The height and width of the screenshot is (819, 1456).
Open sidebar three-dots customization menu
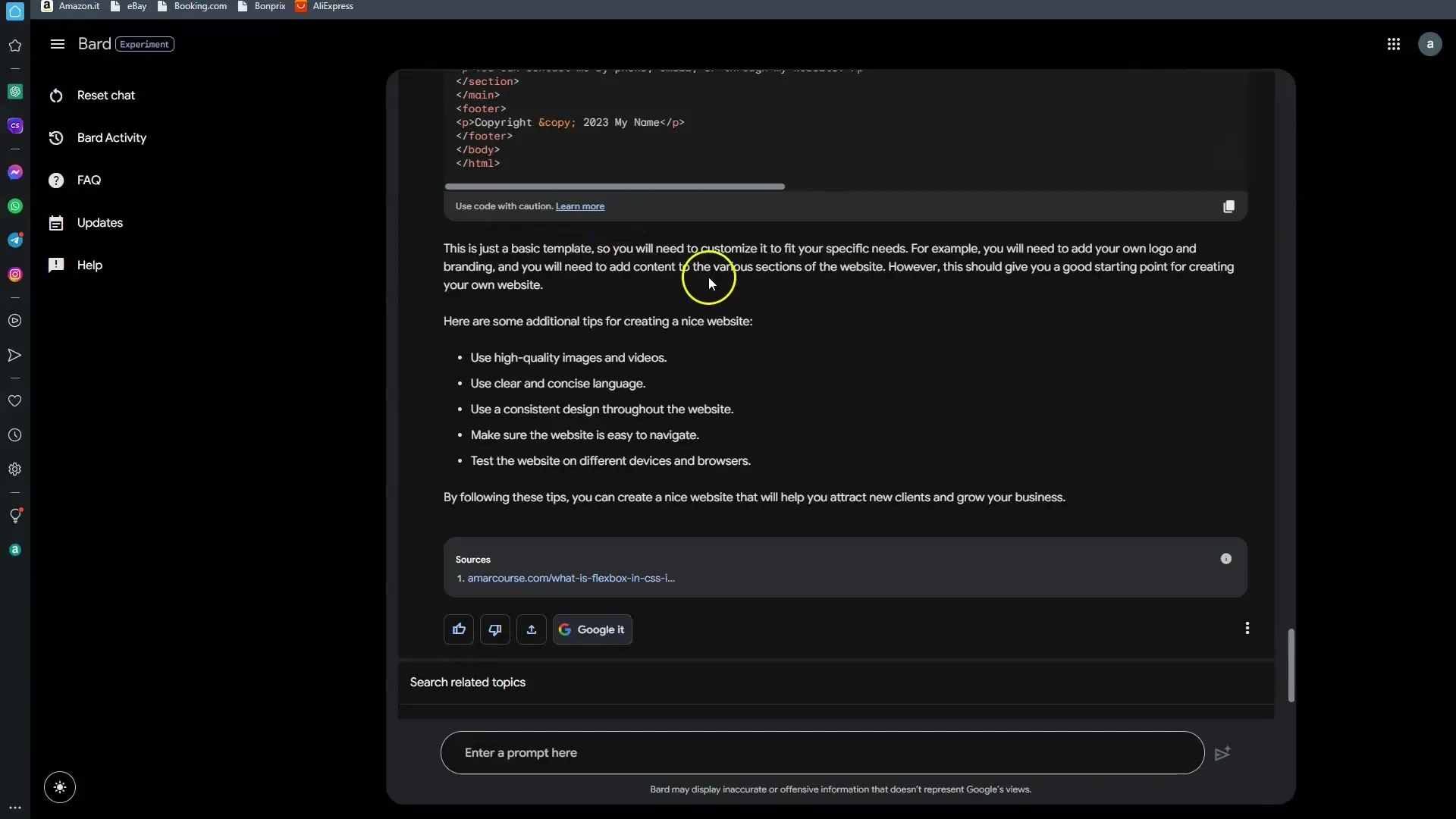click(x=15, y=808)
